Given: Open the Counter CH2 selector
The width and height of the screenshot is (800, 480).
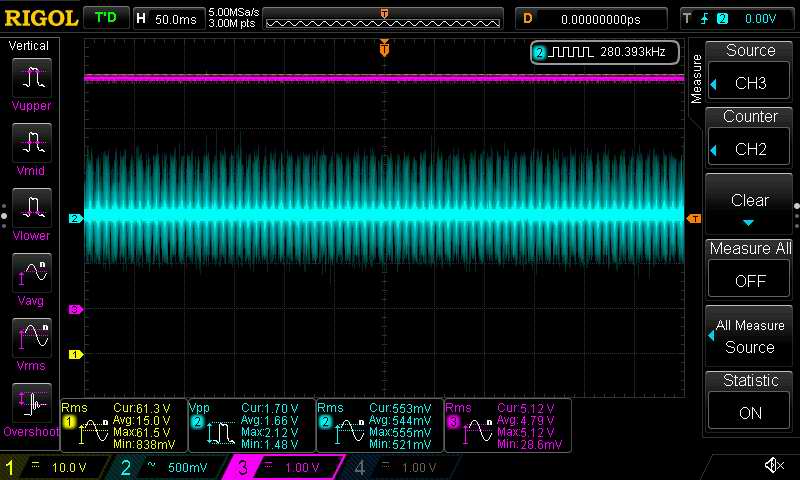Looking at the screenshot, I should pyautogui.click(x=749, y=148).
